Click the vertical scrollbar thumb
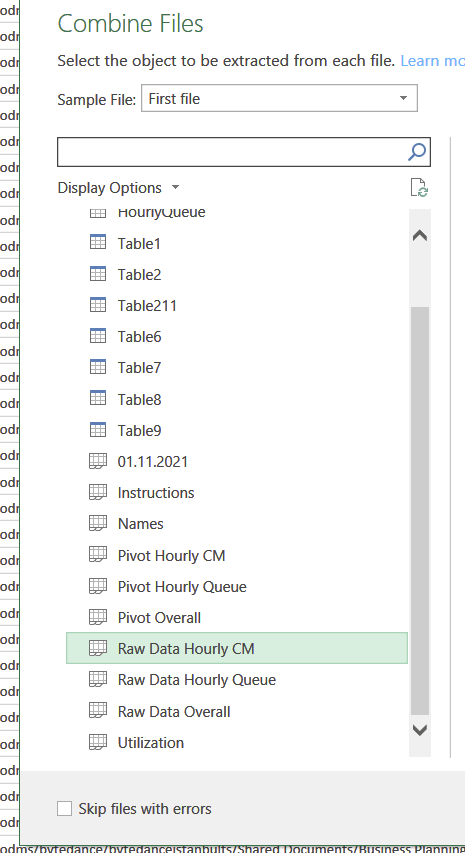465x853 pixels. tap(419, 510)
